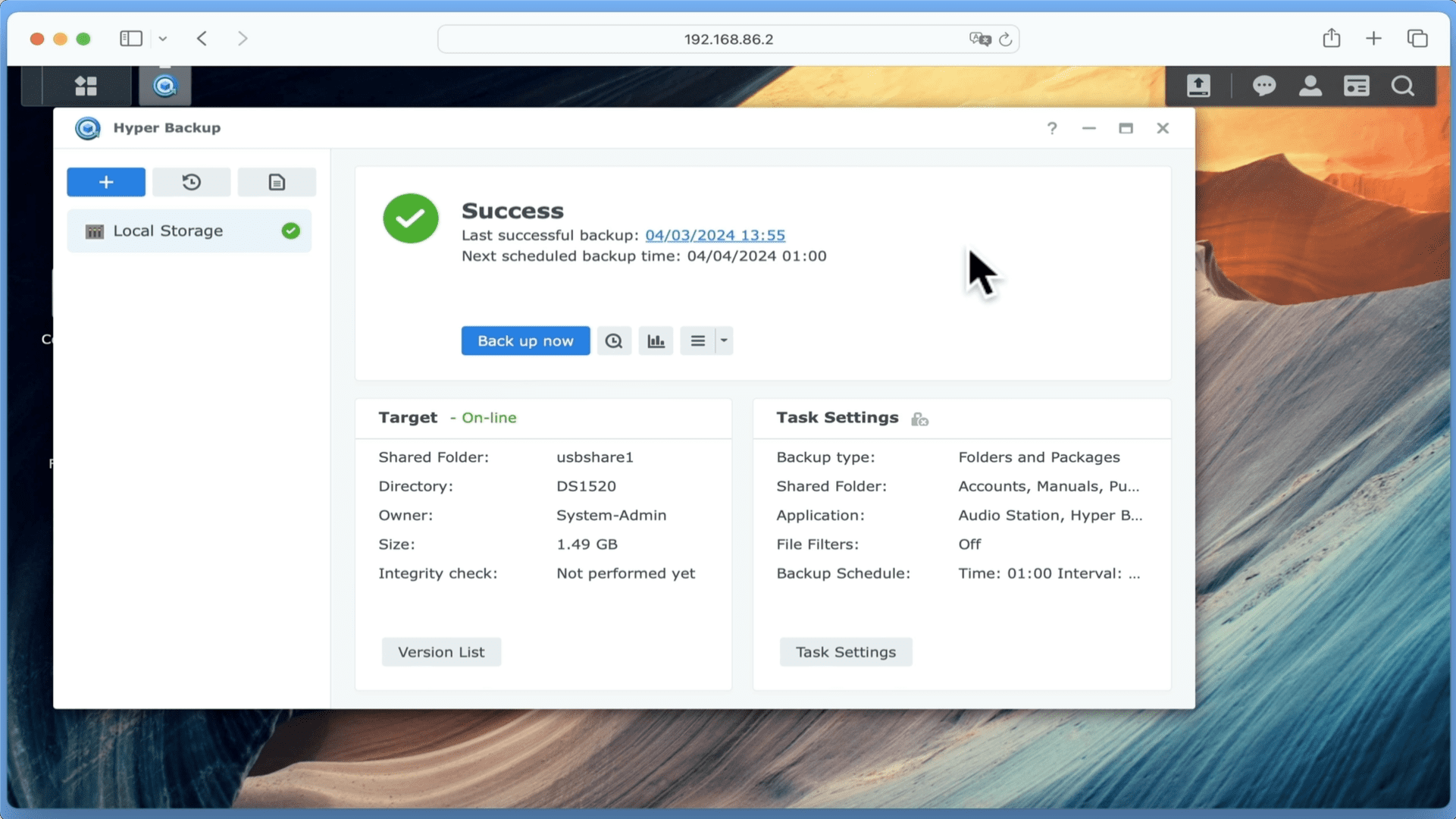Expand the task action dropdown arrow
The height and width of the screenshot is (819, 1456).
724,341
